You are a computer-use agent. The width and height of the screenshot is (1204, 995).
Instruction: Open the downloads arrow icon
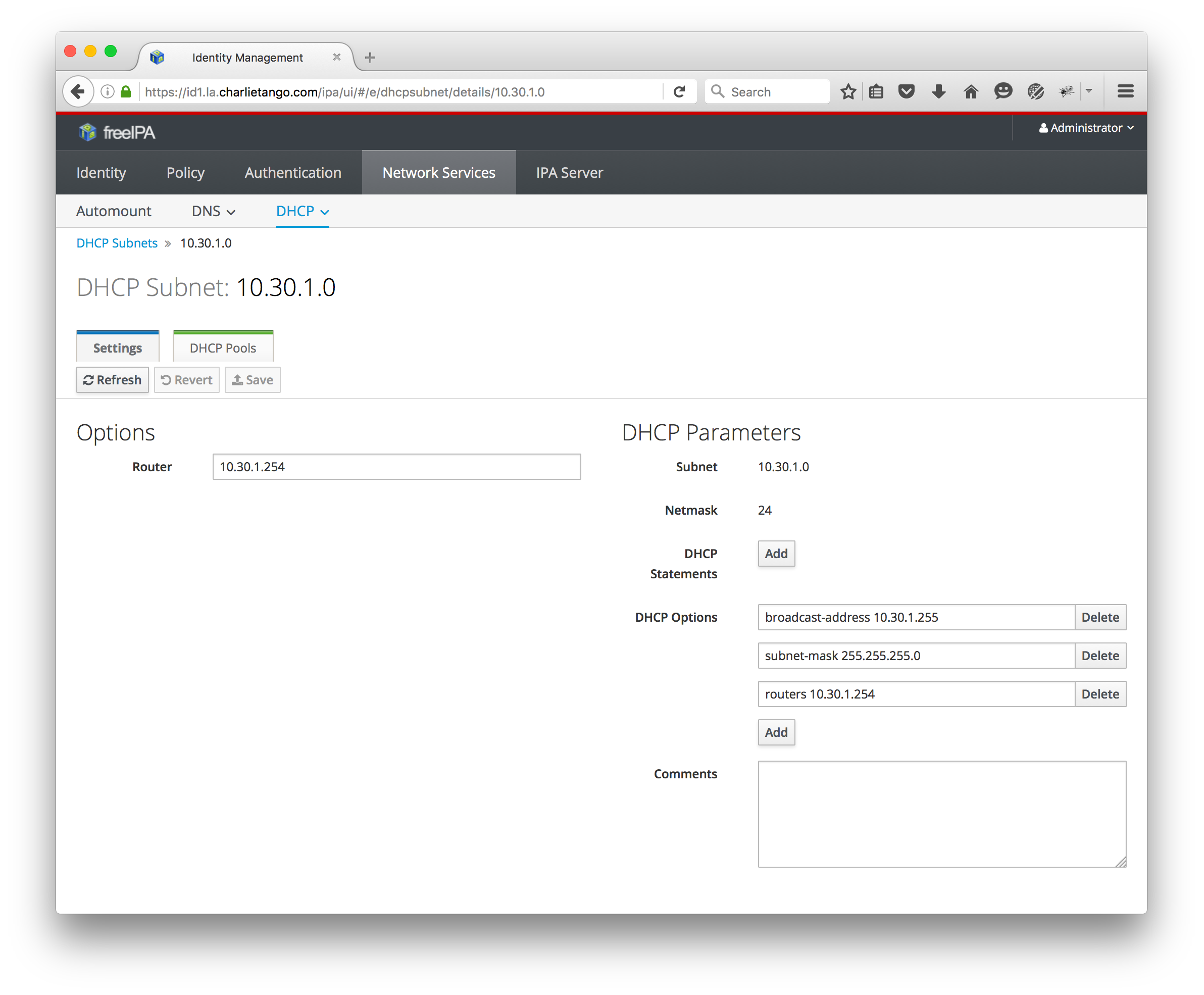(x=938, y=92)
